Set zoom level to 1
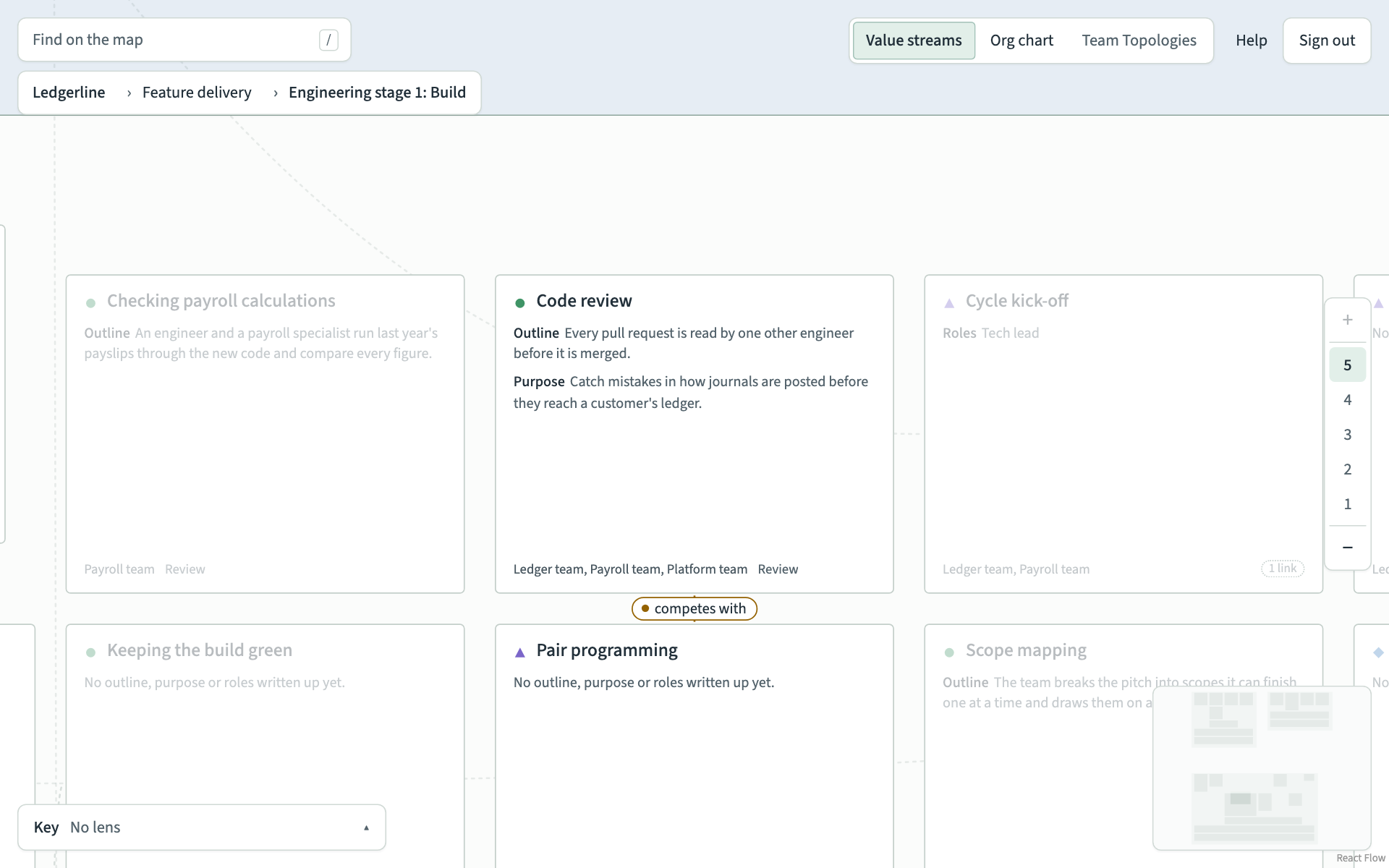Viewport: 1389px width, 868px height. tap(1347, 504)
